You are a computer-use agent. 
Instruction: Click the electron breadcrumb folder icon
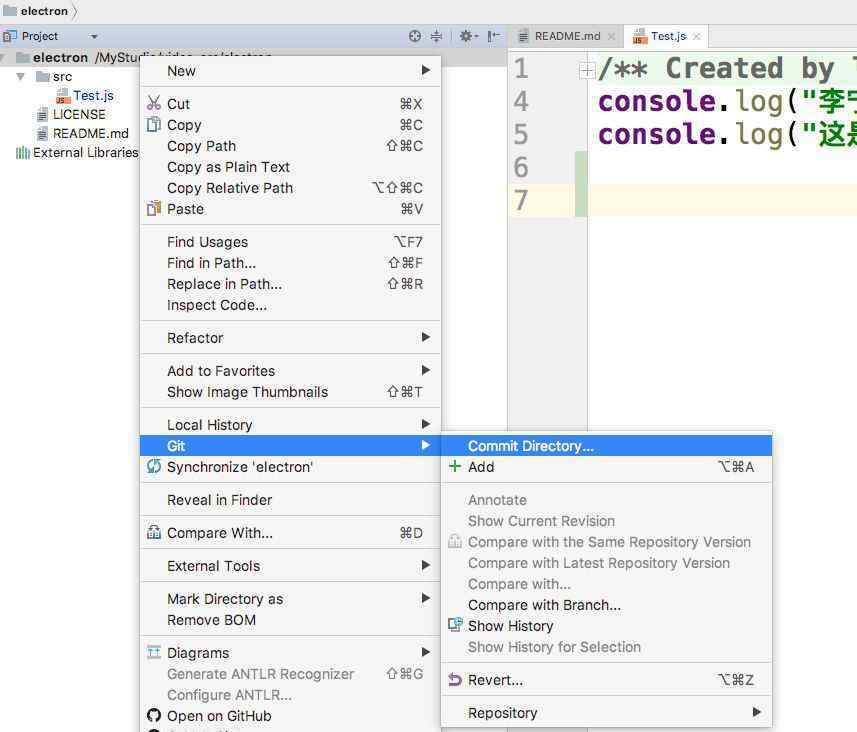tap(10, 10)
